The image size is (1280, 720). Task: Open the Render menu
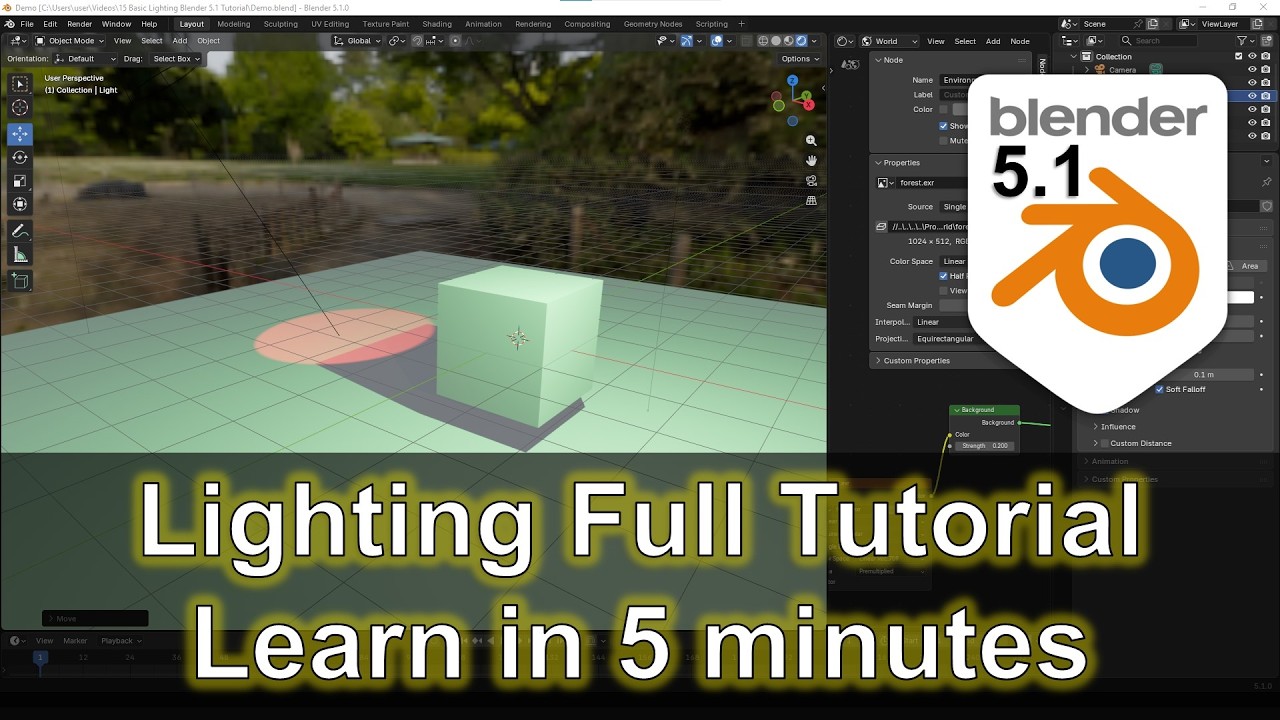80,24
